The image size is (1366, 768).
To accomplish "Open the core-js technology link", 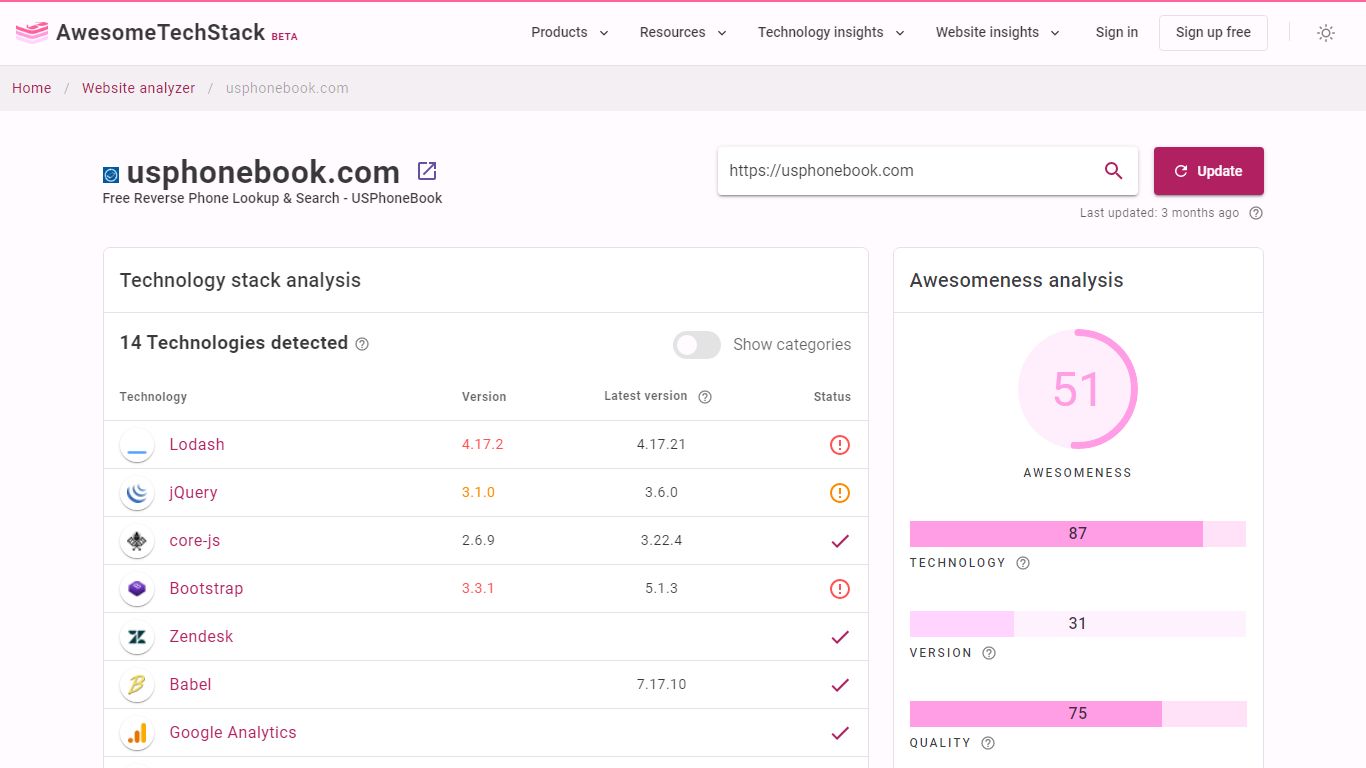I will pyautogui.click(x=195, y=541).
